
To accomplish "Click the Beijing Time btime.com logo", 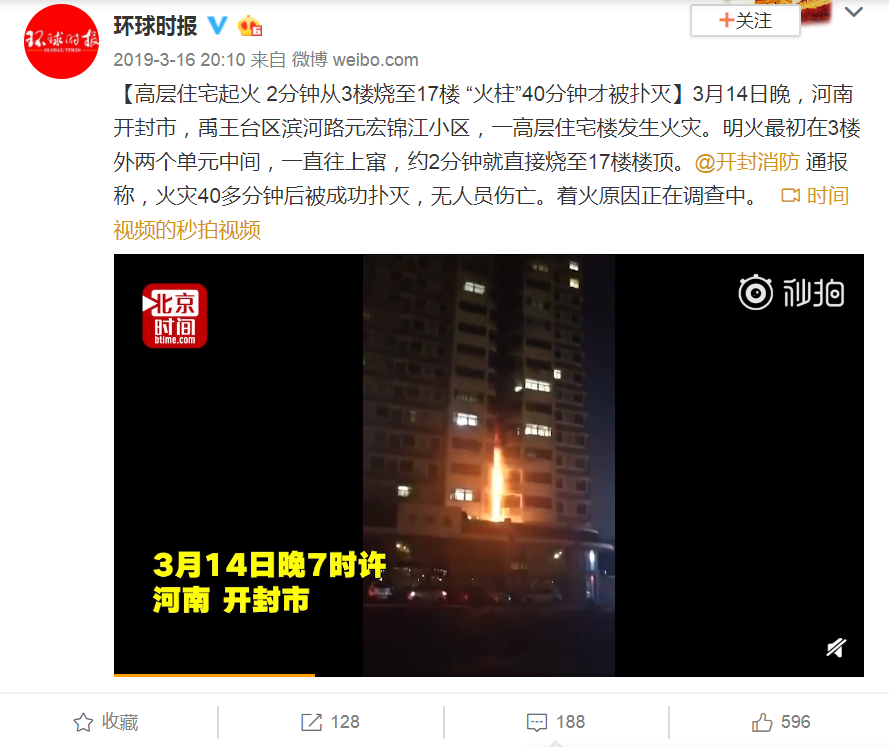I will (x=175, y=316).
